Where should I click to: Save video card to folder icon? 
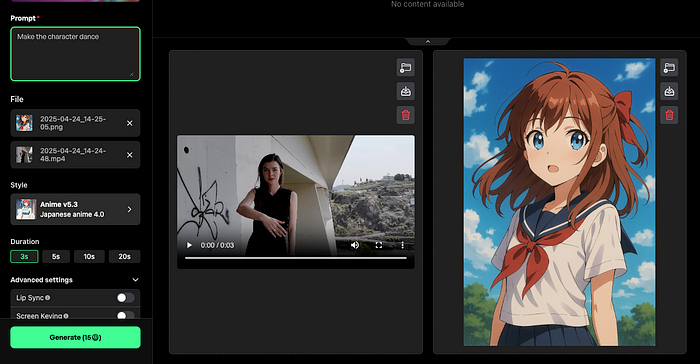coord(405,67)
